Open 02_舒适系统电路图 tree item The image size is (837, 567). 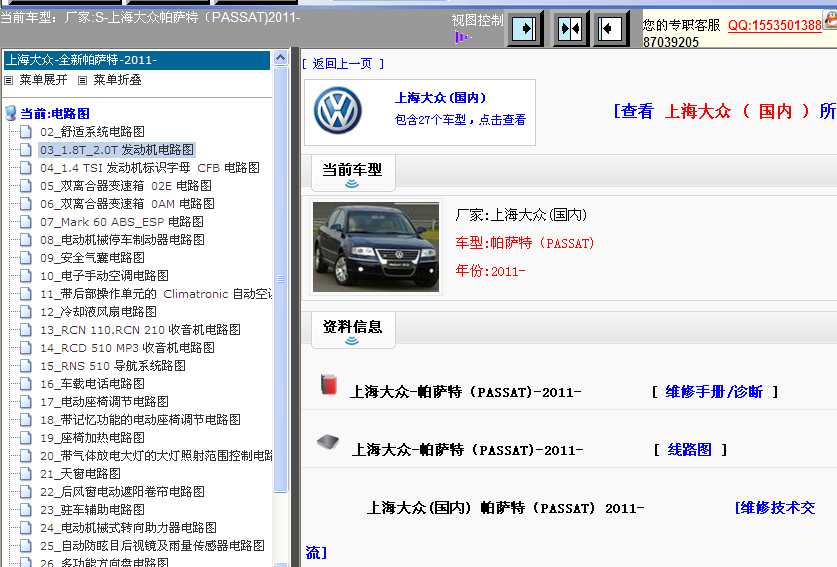click(x=92, y=132)
